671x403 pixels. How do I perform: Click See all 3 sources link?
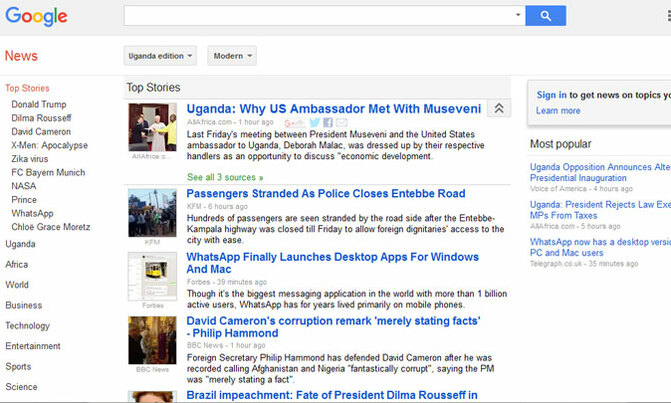tap(225, 177)
